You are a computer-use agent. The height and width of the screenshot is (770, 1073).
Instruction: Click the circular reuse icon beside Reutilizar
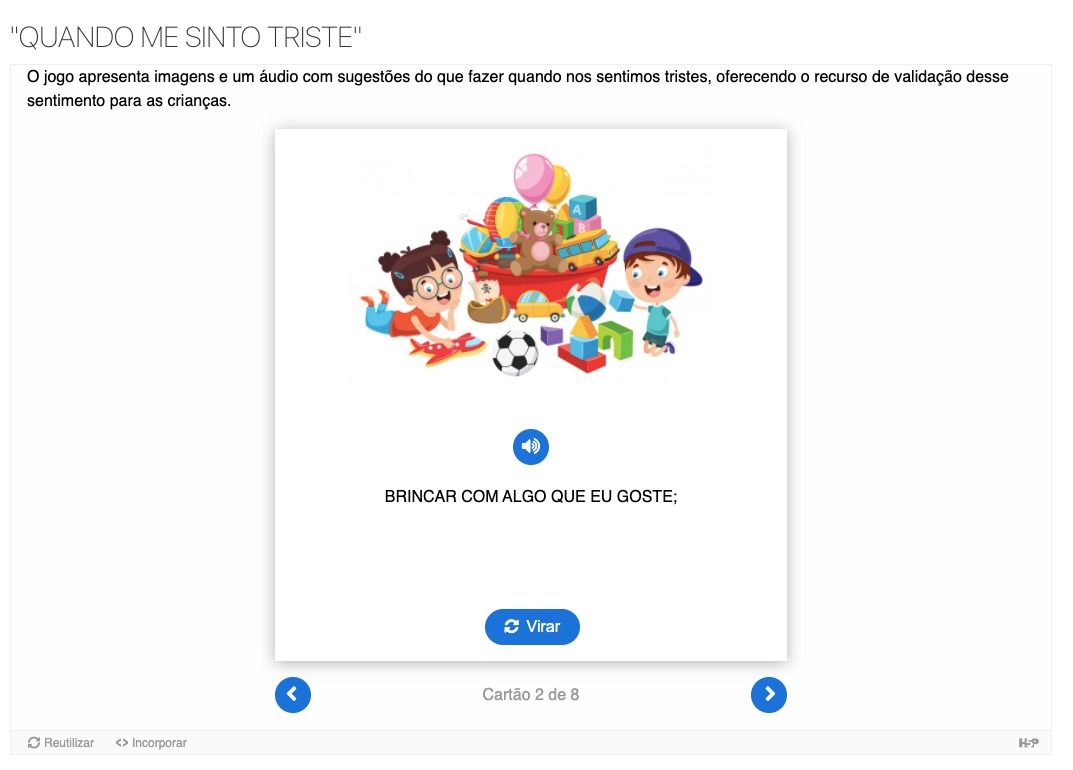coord(34,743)
